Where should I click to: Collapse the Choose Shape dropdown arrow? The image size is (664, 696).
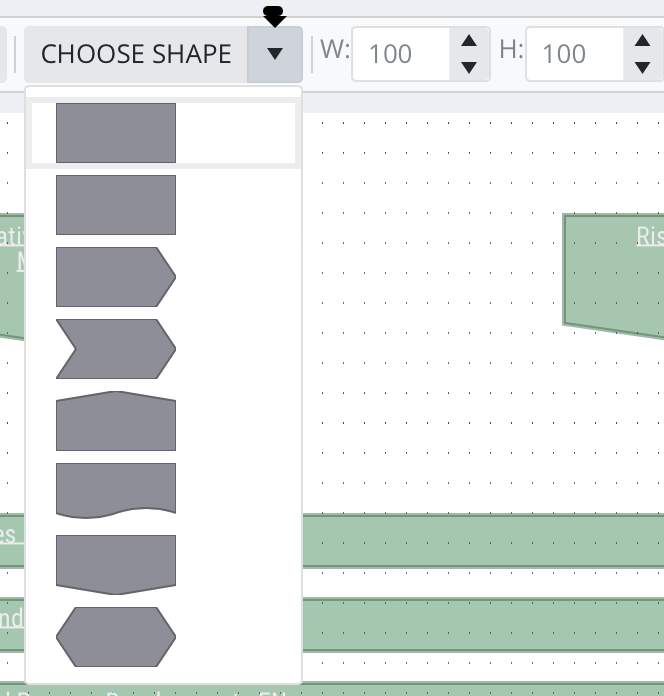point(275,54)
